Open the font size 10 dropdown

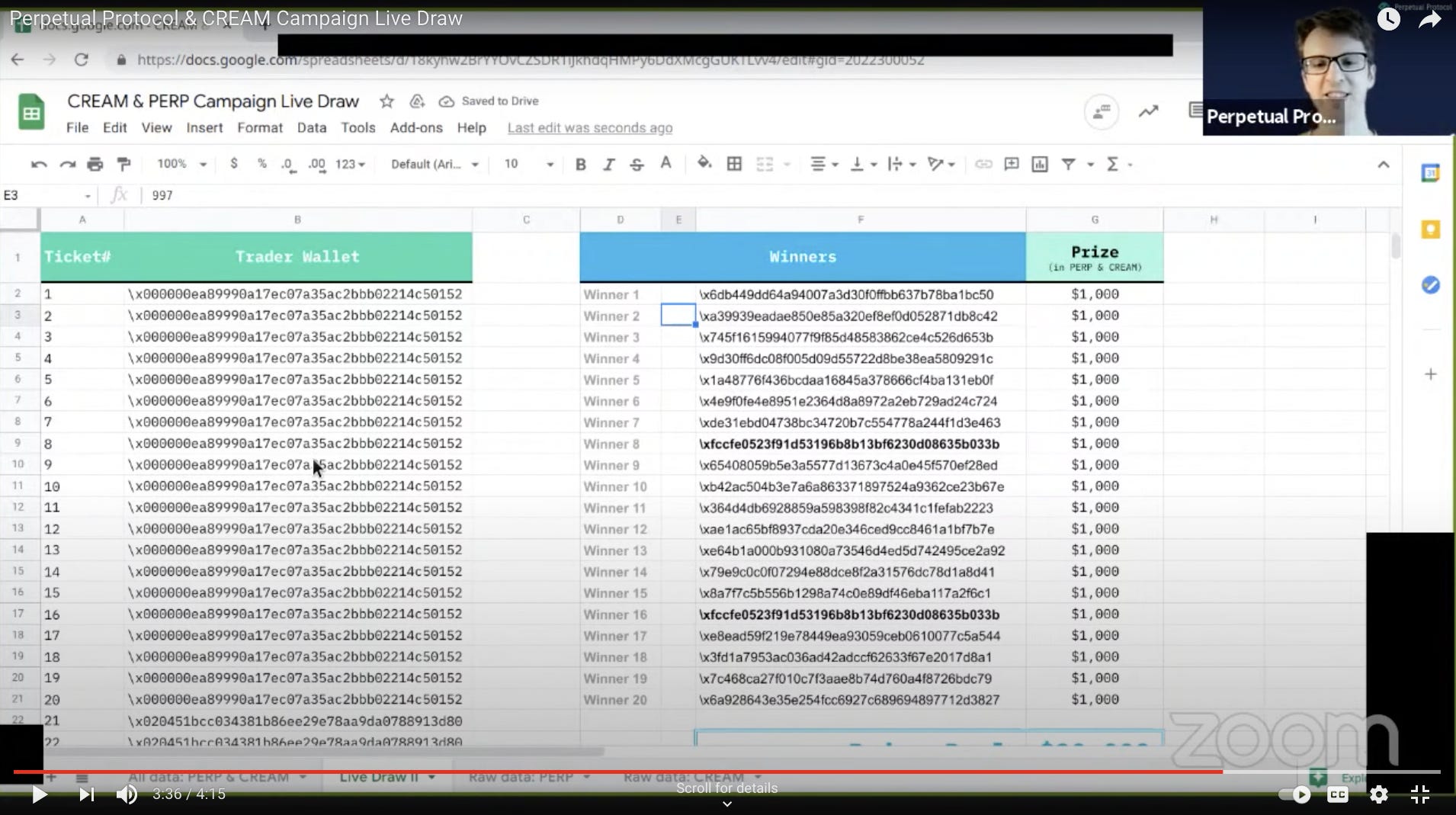[x=528, y=164]
